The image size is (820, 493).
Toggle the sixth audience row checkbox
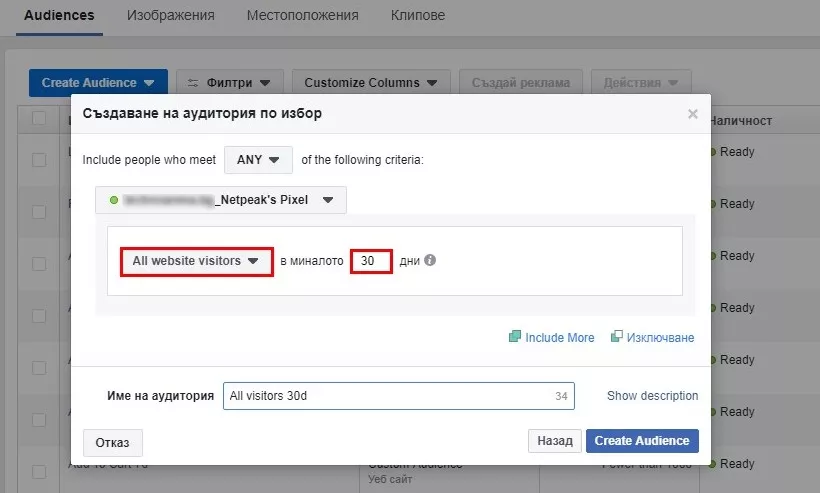(39, 420)
